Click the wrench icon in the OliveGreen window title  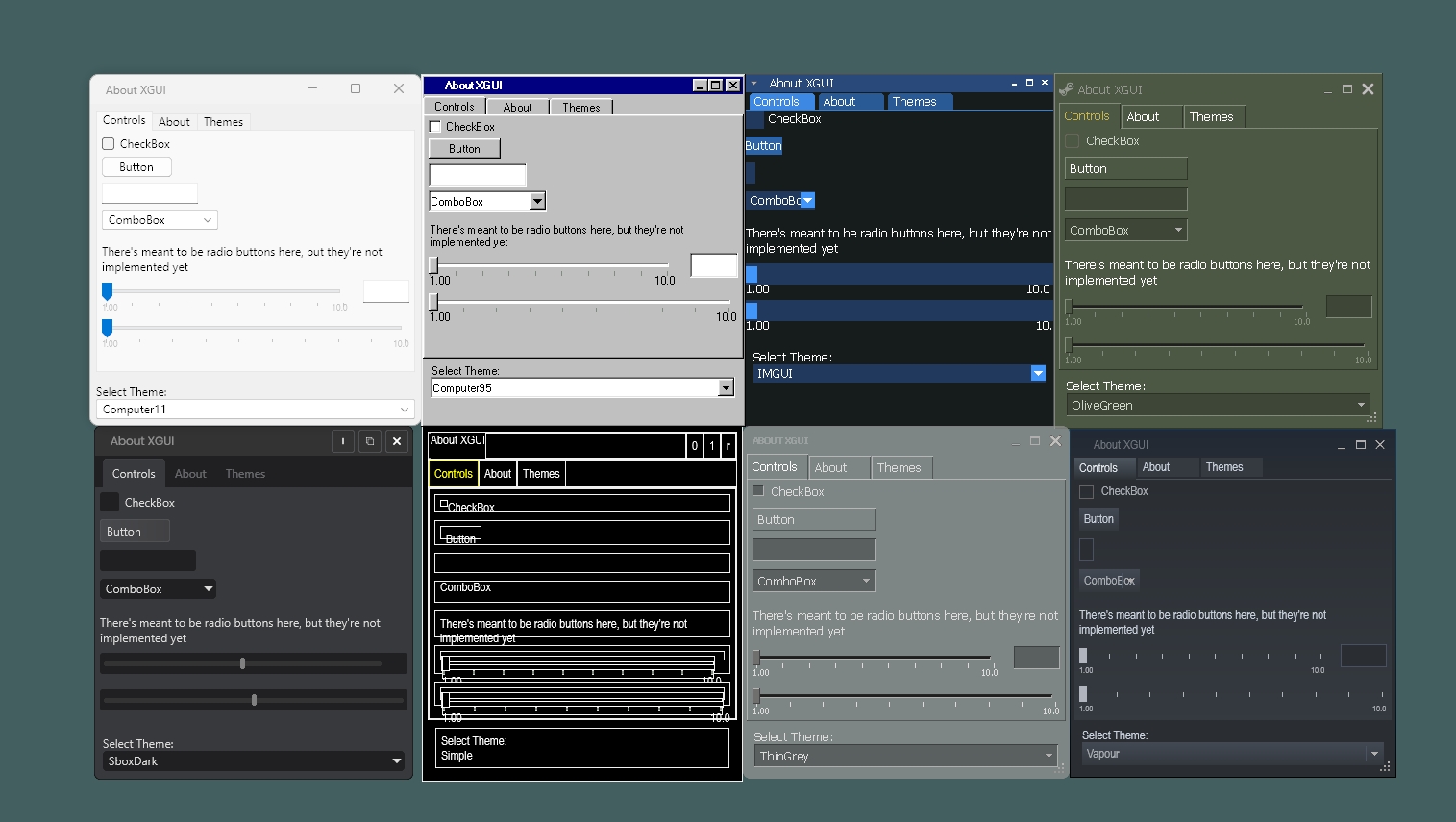point(1066,89)
